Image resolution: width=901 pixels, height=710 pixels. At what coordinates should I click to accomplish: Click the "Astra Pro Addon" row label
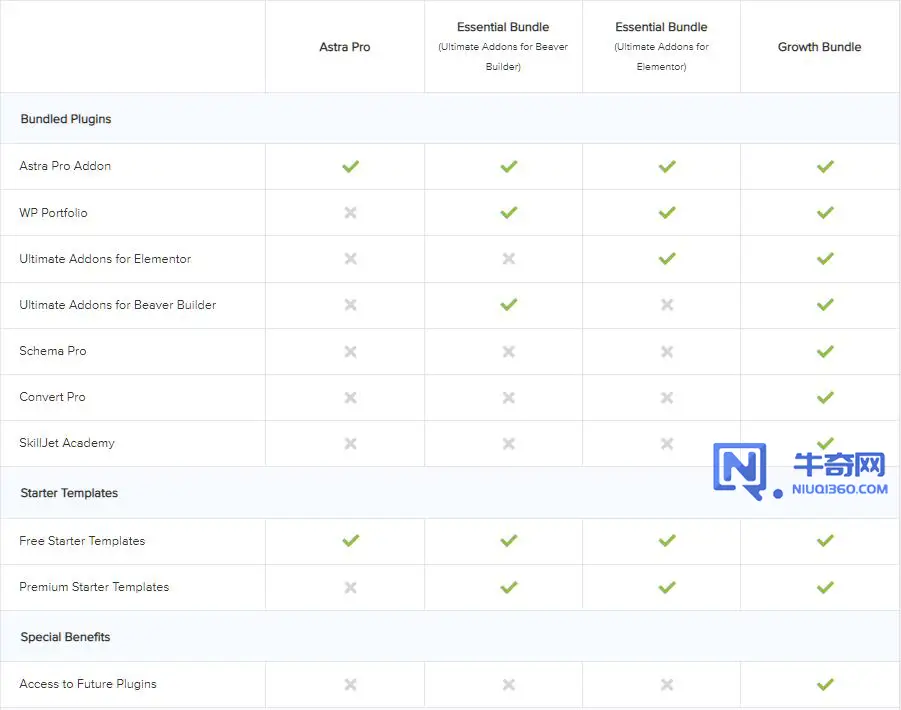(x=65, y=166)
